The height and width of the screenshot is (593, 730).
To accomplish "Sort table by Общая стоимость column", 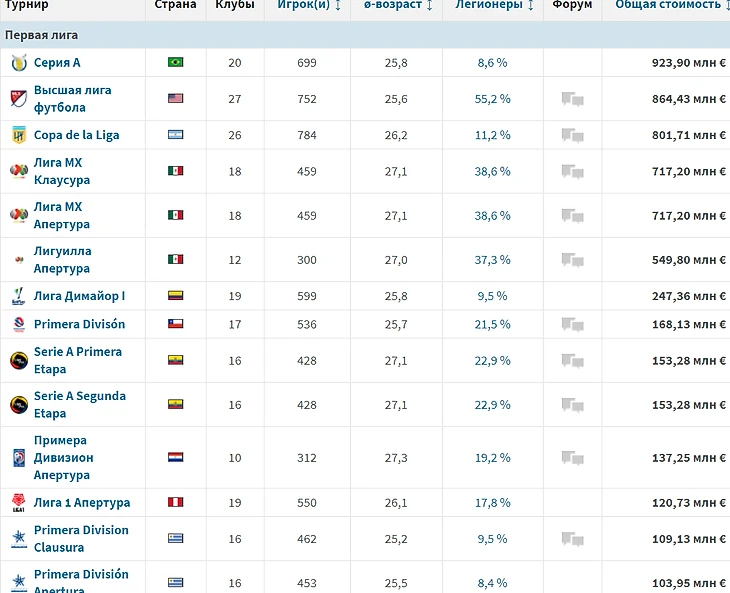I will (670, 5).
